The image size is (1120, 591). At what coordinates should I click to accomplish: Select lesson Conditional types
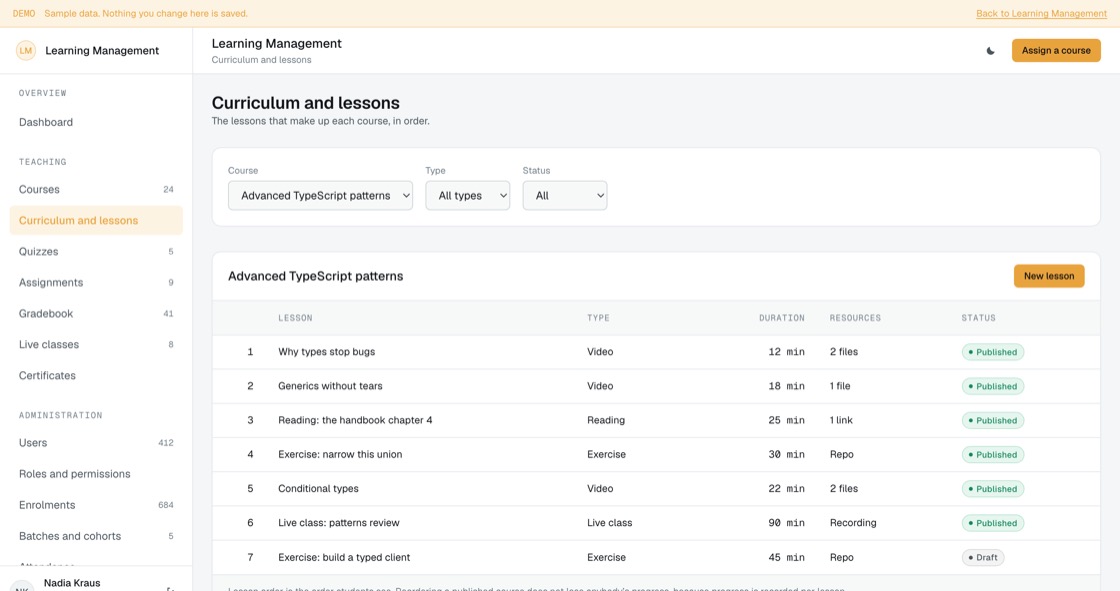point(318,489)
